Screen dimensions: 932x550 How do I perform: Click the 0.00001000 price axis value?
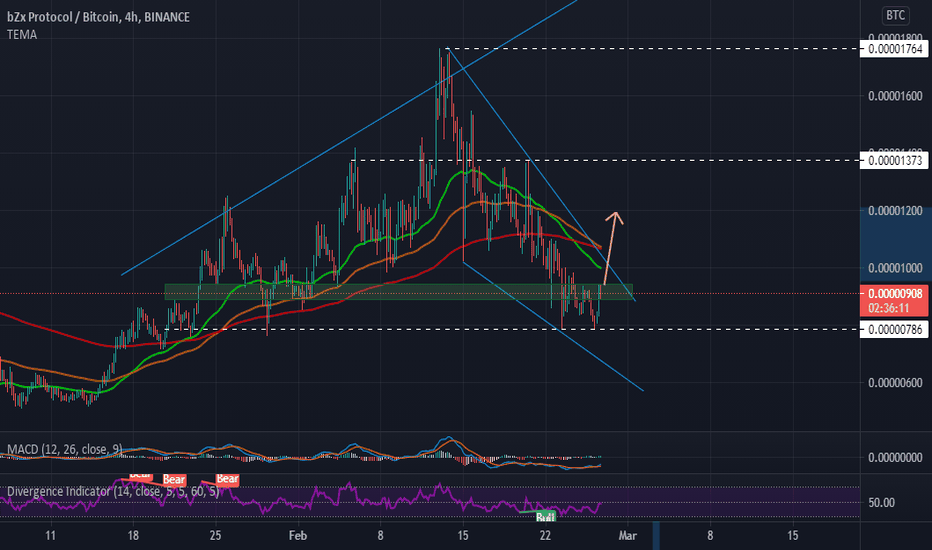coord(895,268)
